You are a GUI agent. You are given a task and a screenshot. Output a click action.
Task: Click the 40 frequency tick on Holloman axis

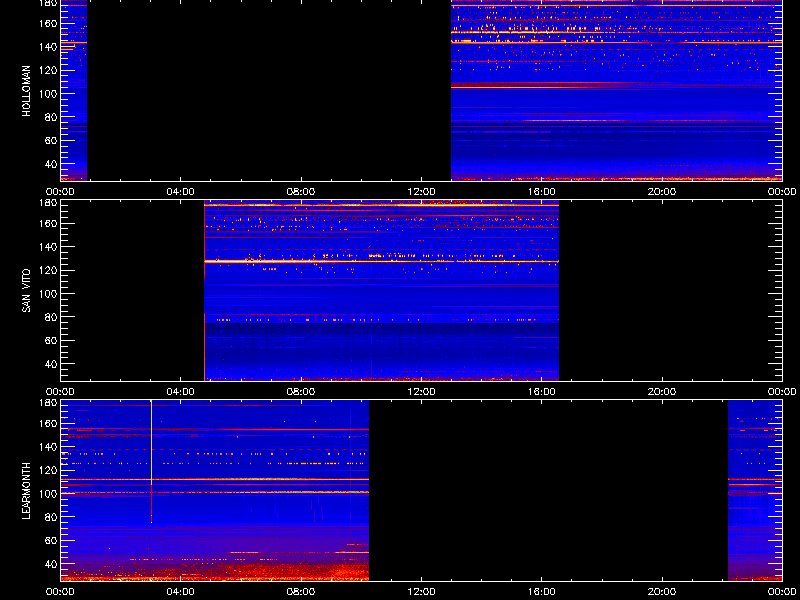click(51, 164)
